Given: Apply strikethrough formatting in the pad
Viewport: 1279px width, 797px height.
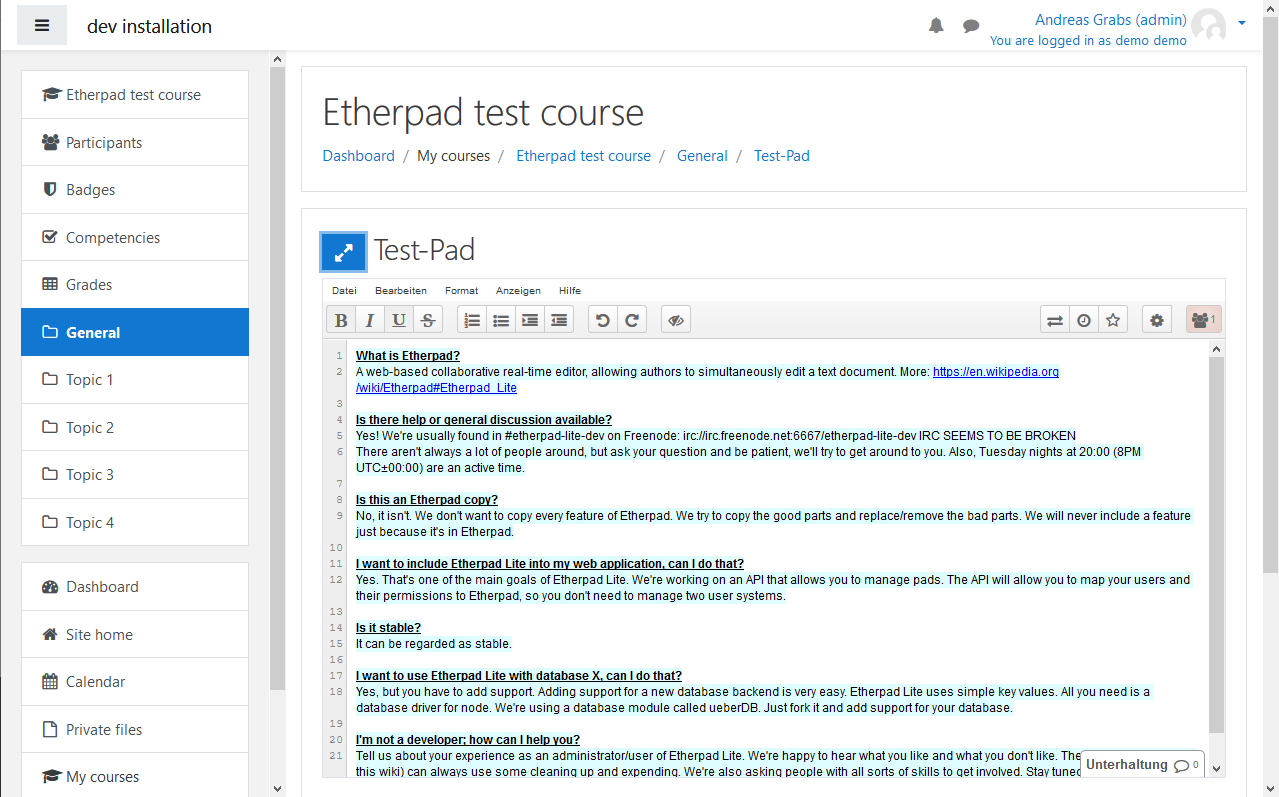Looking at the screenshot, I should (x=428, y=320).
